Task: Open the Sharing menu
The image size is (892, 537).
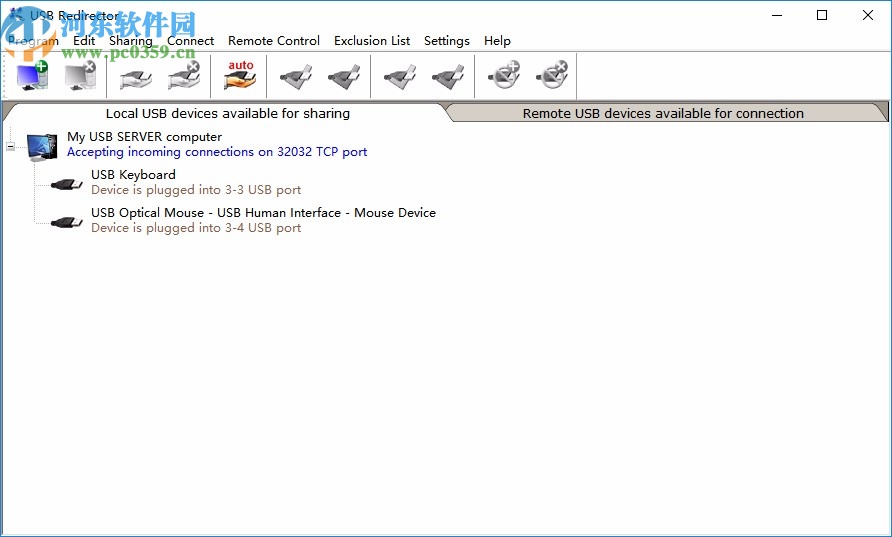Action: pos(131,41)
